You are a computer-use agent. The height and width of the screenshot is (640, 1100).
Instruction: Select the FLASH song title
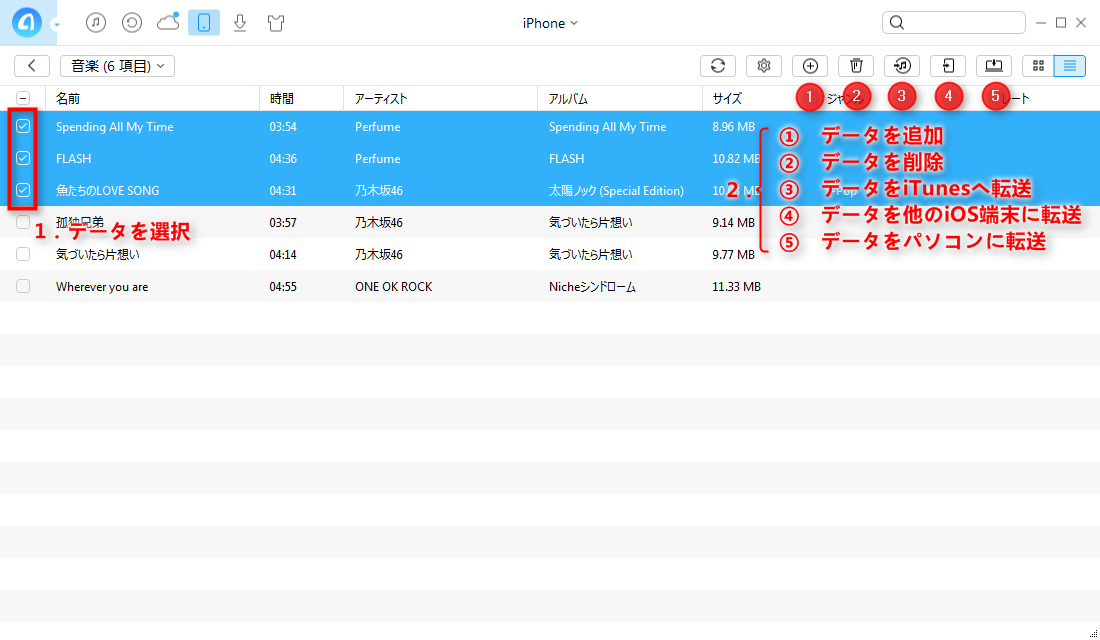[74, 159]
